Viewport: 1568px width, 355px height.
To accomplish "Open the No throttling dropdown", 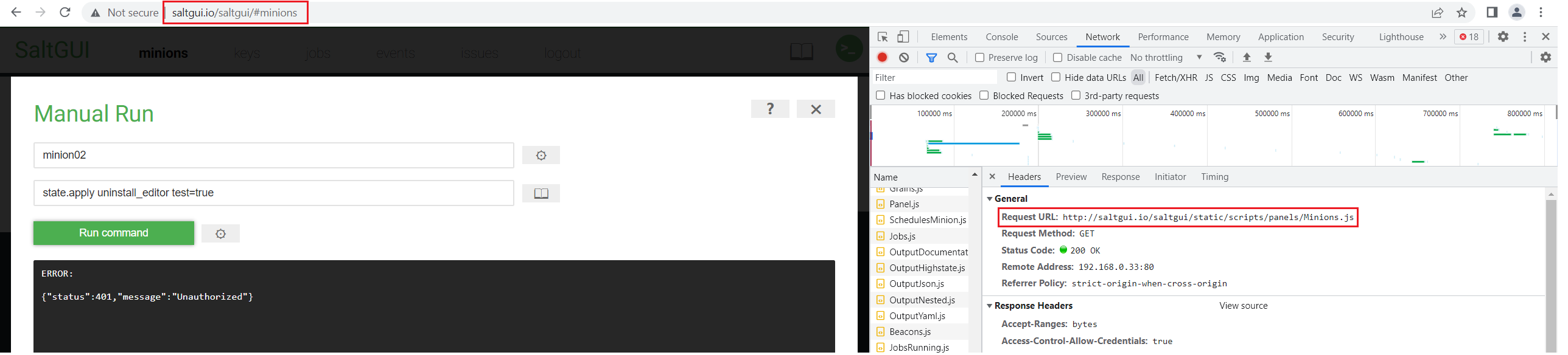I will pos(1166,57).
